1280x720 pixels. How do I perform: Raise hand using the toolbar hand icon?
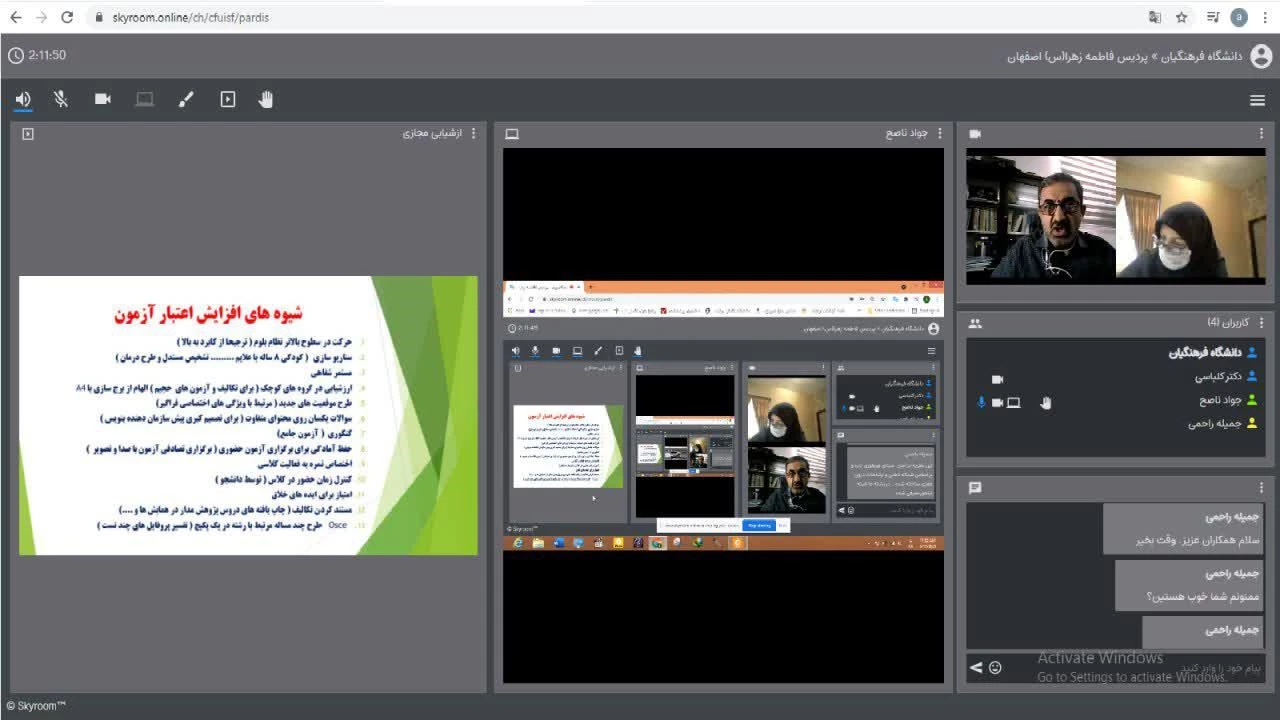pos(266,99)
